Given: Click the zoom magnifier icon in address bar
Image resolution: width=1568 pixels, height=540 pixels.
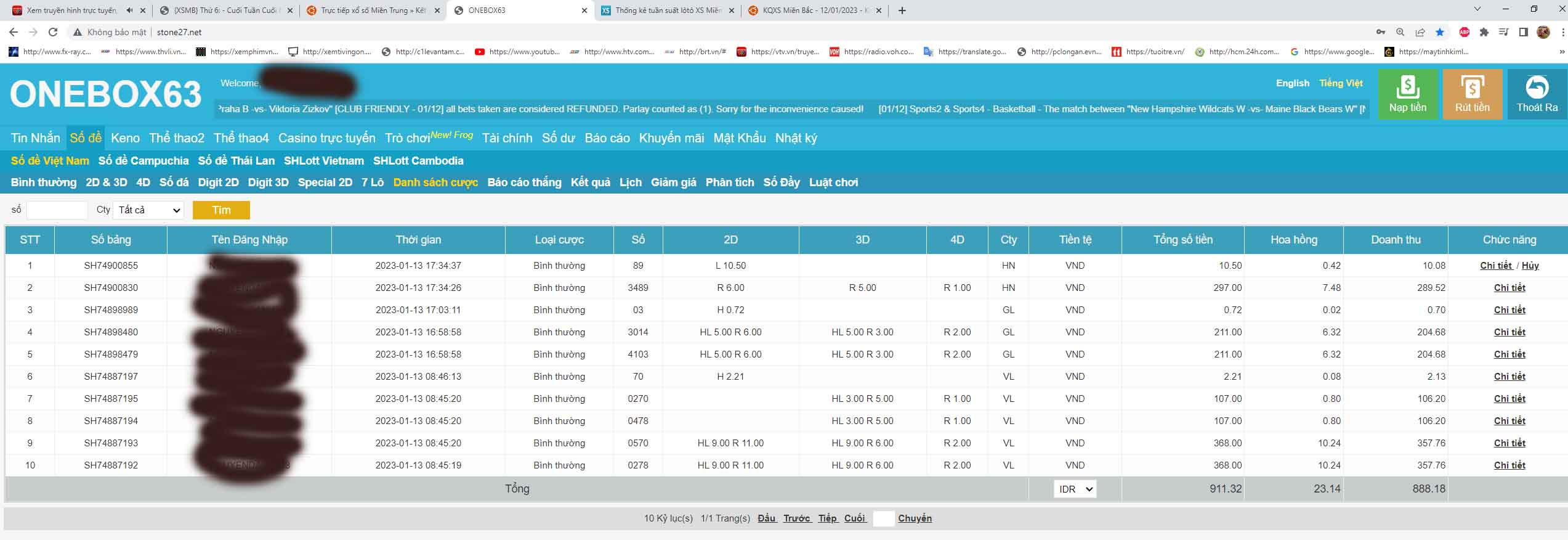Looking at the screenshot, I should 1400,32.
